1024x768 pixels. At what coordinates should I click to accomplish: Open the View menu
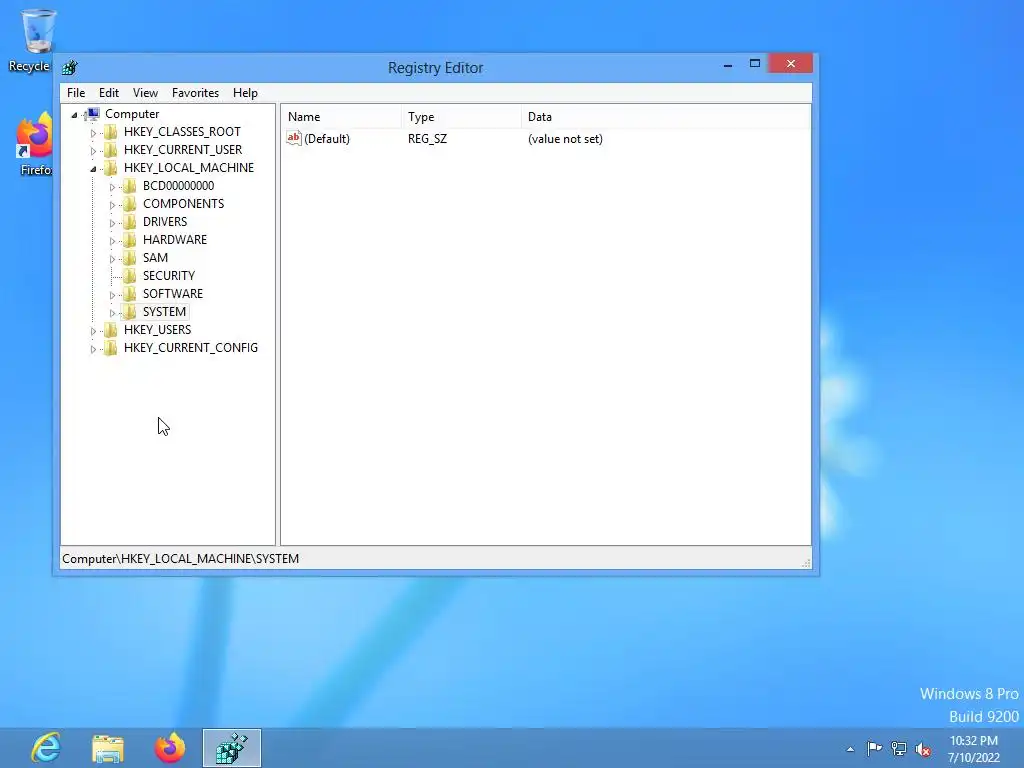(145, 93)
